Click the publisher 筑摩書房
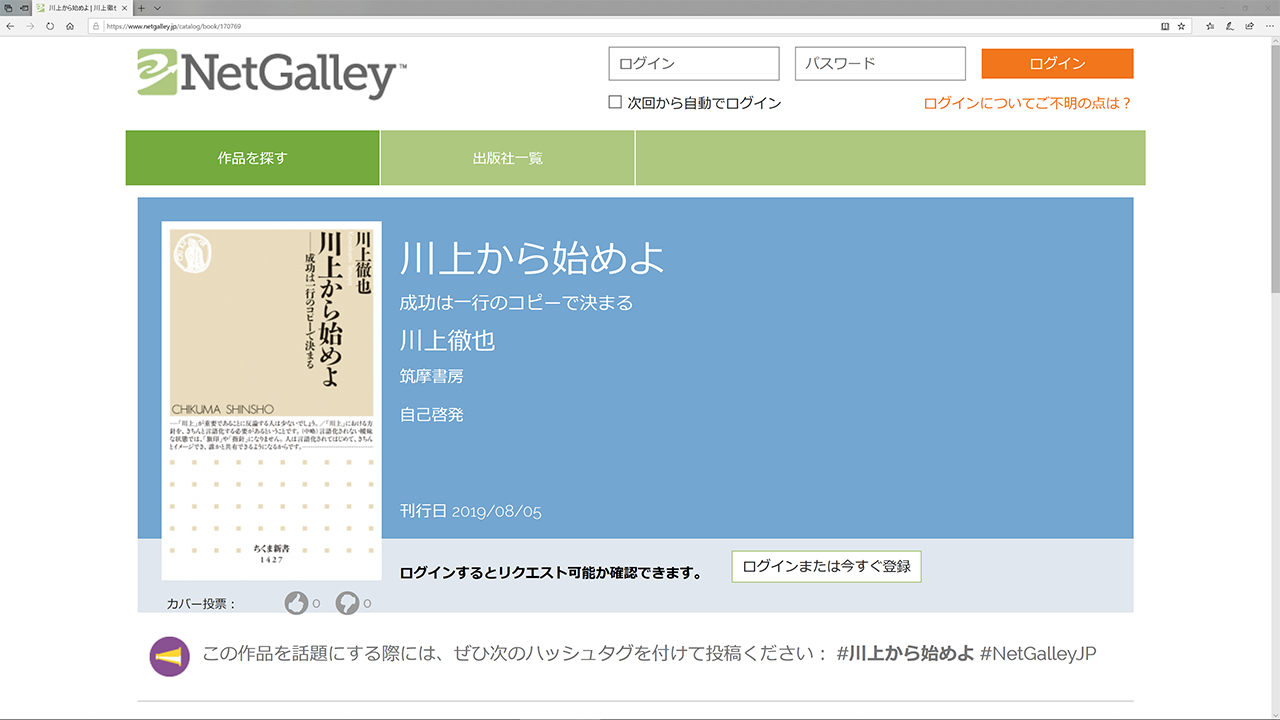Screen dimensions: 1280x720 (x=432, y=377)
